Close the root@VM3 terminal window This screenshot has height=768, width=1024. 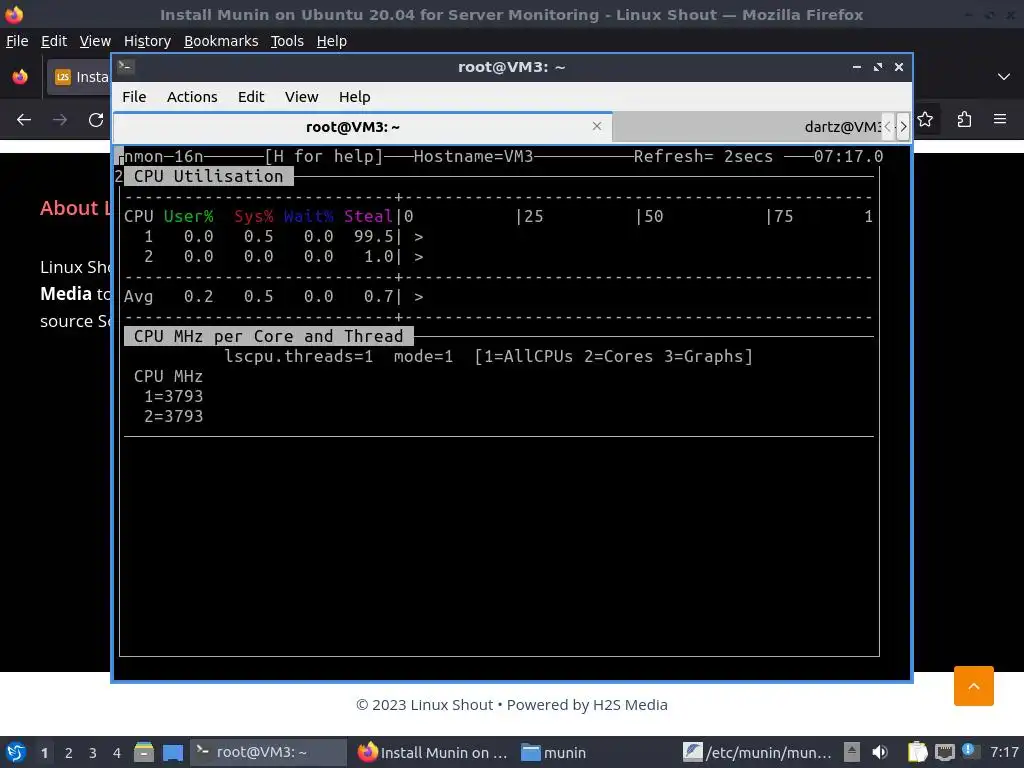pos(899,67)
